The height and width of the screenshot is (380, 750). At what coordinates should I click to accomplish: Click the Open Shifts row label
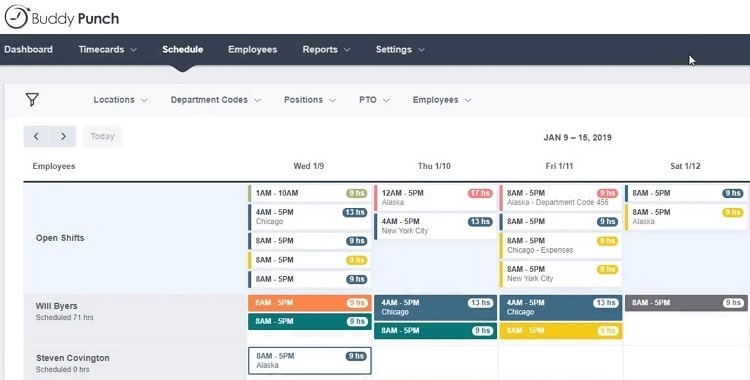point(60,238)
